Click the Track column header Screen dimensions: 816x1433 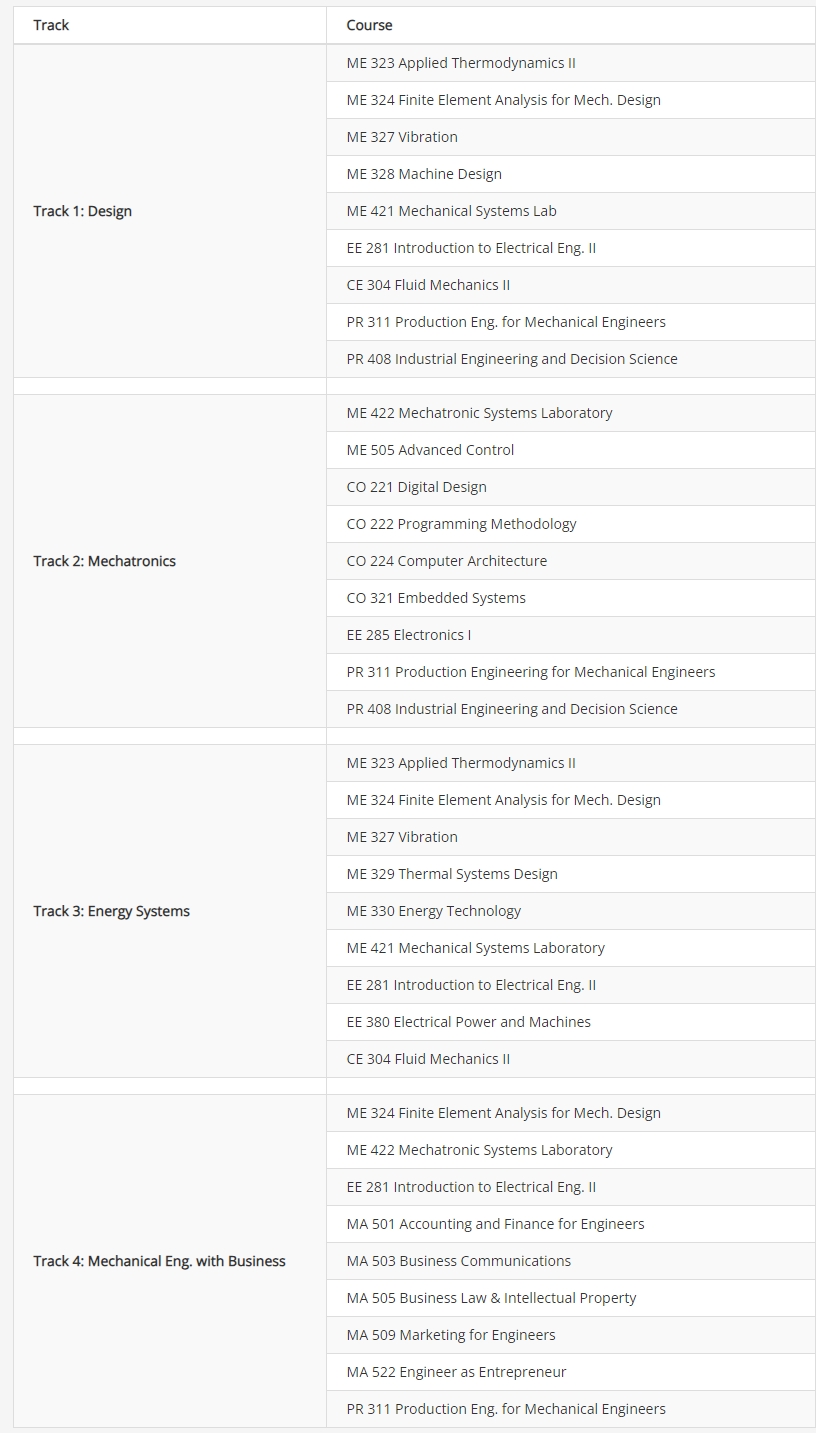coord(51,25)
